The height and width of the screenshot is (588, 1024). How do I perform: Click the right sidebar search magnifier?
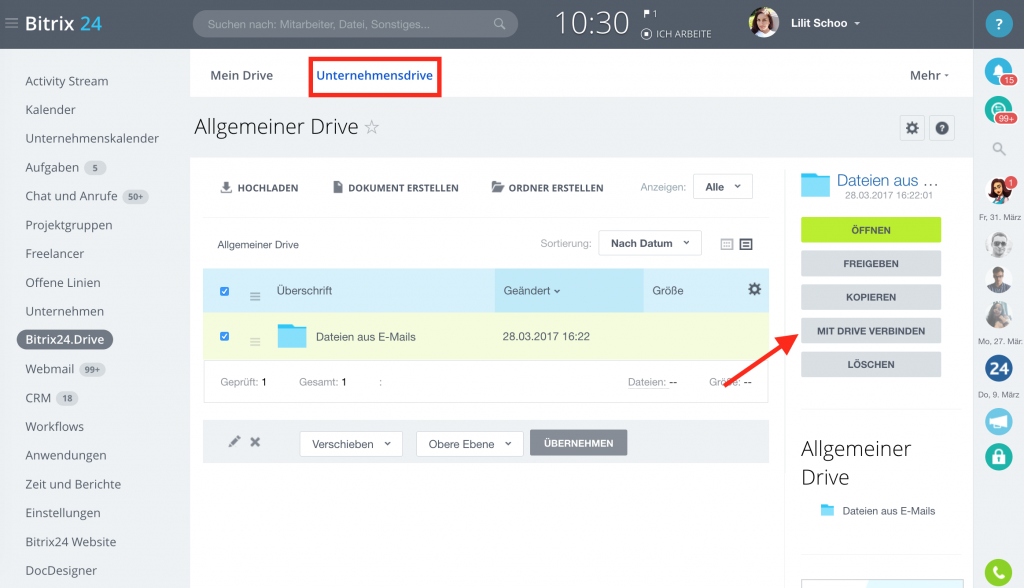[999, 149]
